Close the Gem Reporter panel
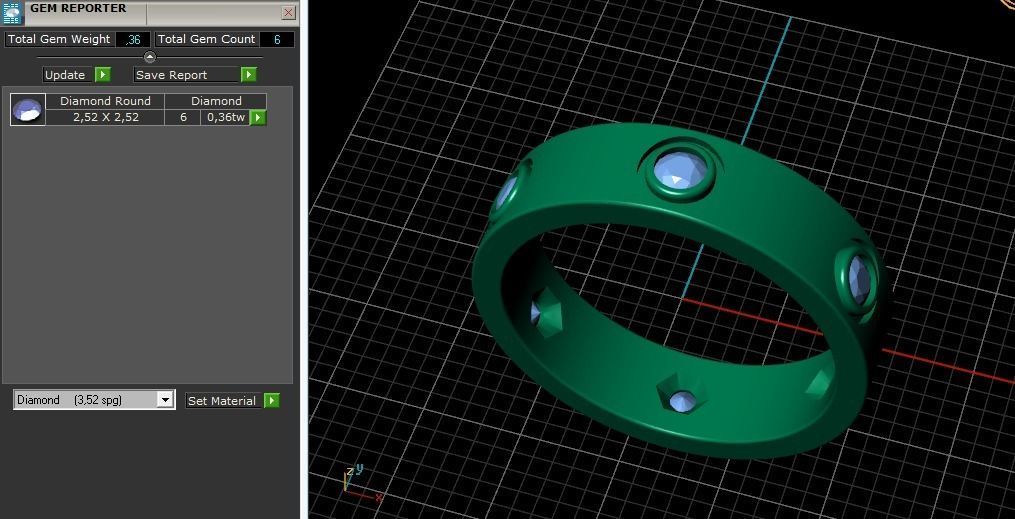The image size is (1015, 519). 289,12
